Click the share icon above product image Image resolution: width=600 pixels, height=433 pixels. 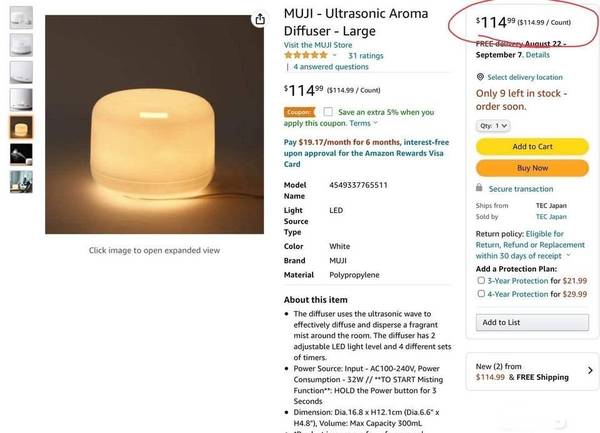[x=260, y=19]
